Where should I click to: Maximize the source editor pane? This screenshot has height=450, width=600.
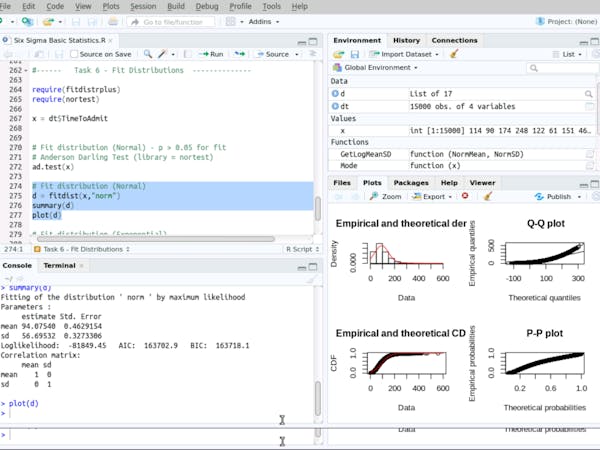click(313, 41)
